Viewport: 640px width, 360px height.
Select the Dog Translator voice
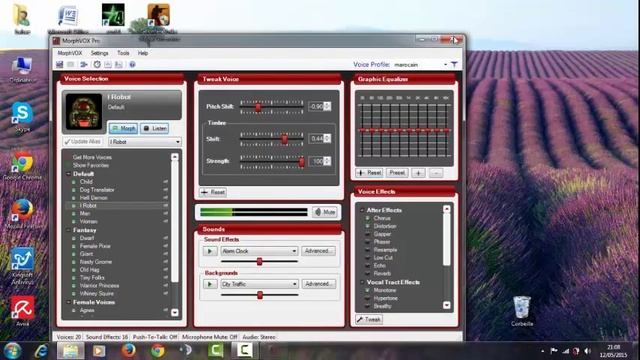[x=97, y=190]
